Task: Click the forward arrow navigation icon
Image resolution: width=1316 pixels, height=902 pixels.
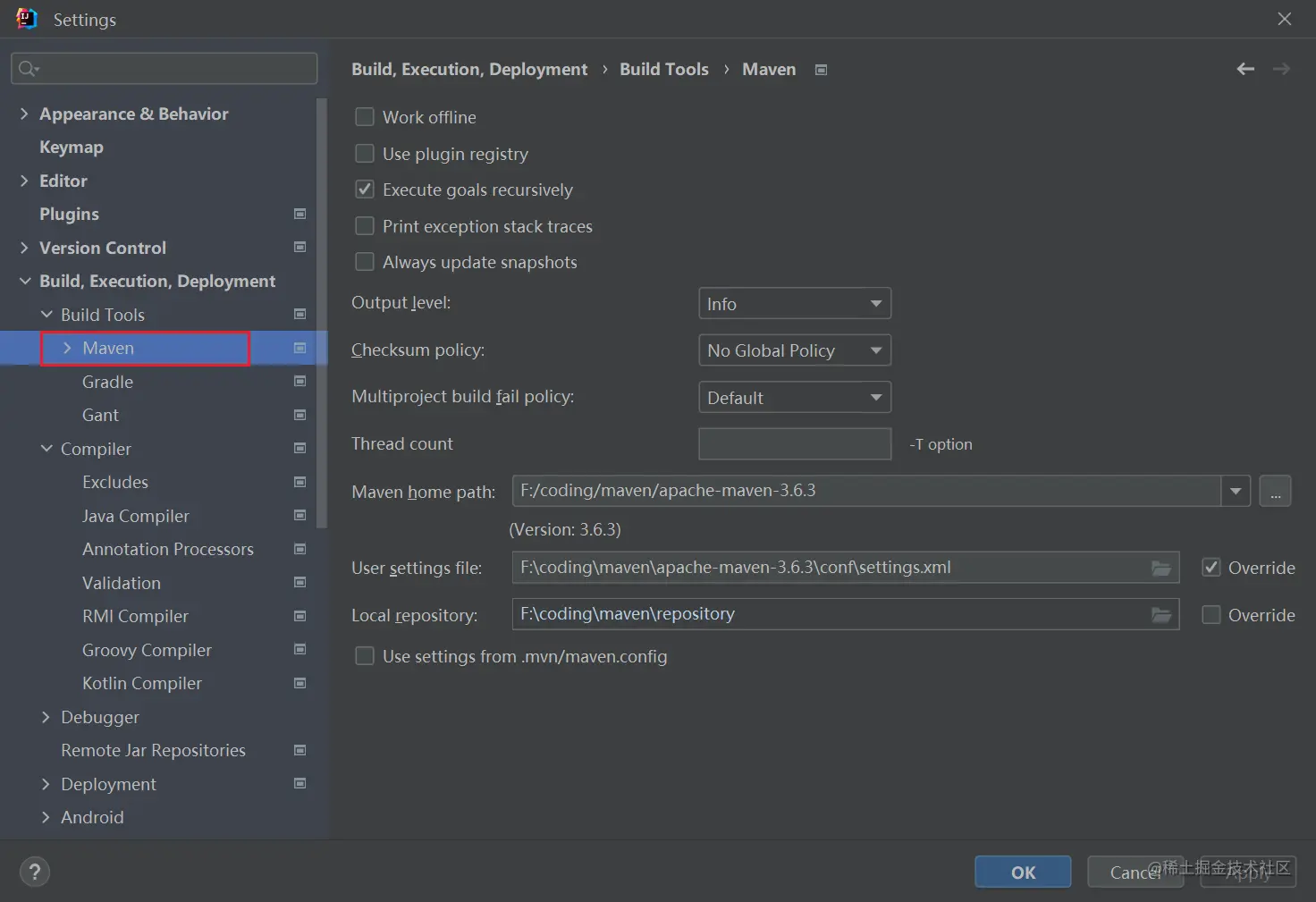Action: coord(1281,69)
